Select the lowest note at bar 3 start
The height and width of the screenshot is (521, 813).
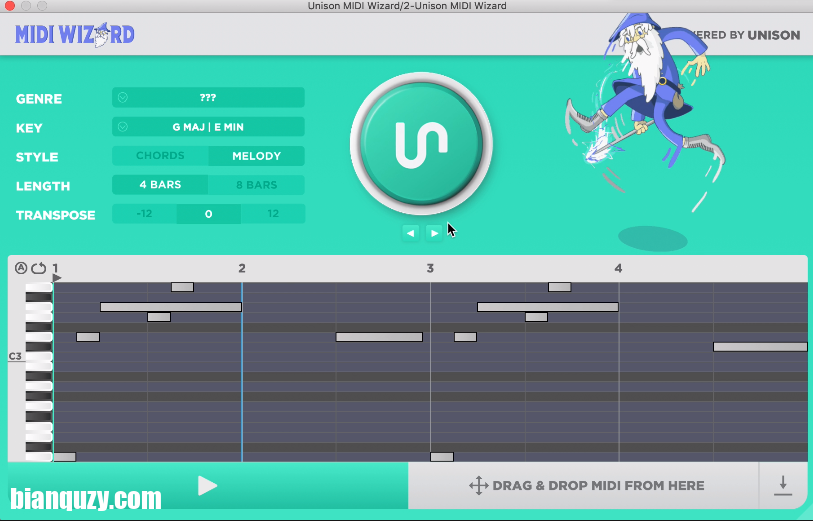(442, 457)
